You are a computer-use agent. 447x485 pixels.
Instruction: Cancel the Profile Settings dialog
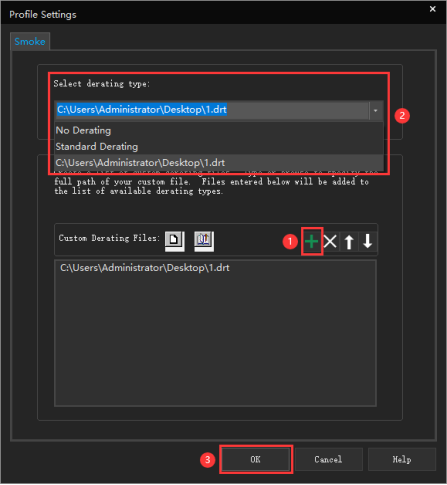click(328, 460)
